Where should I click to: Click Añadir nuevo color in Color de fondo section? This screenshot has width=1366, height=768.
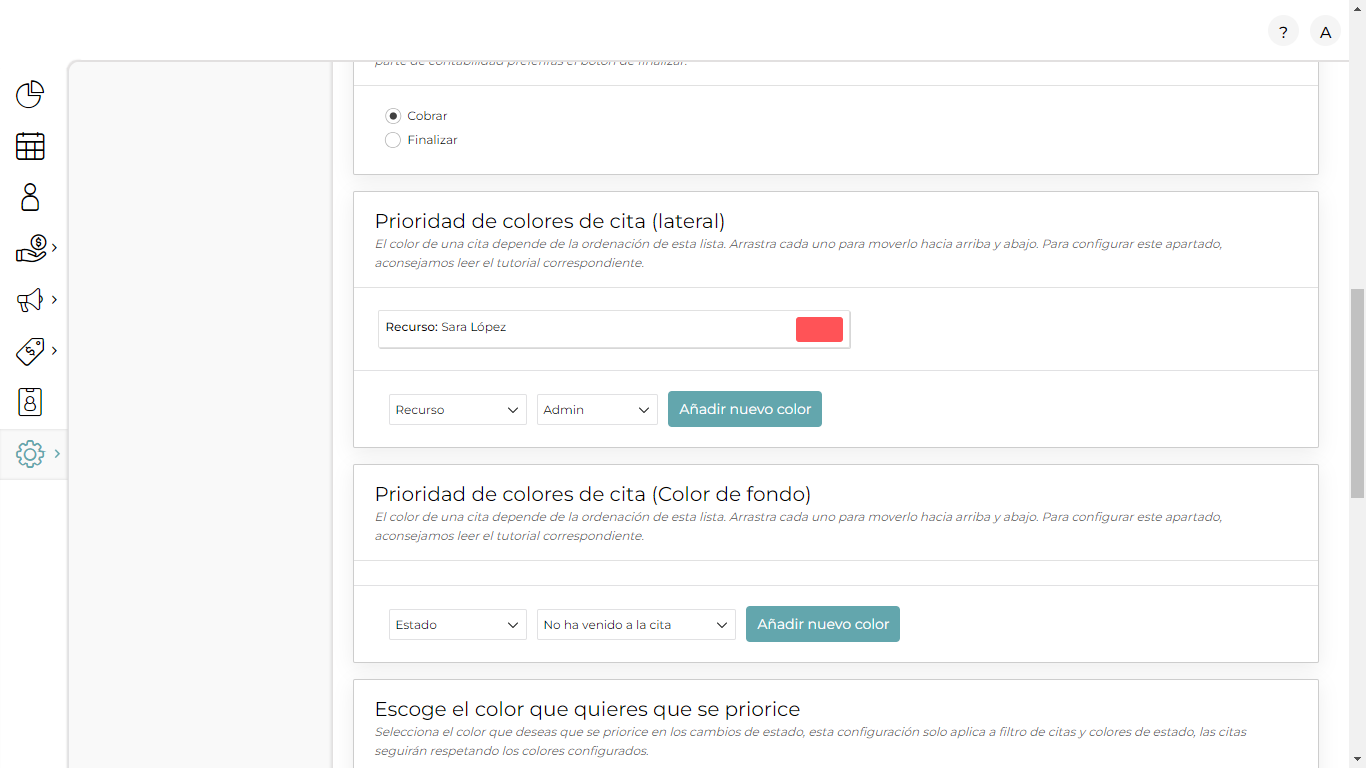(823, 624)
